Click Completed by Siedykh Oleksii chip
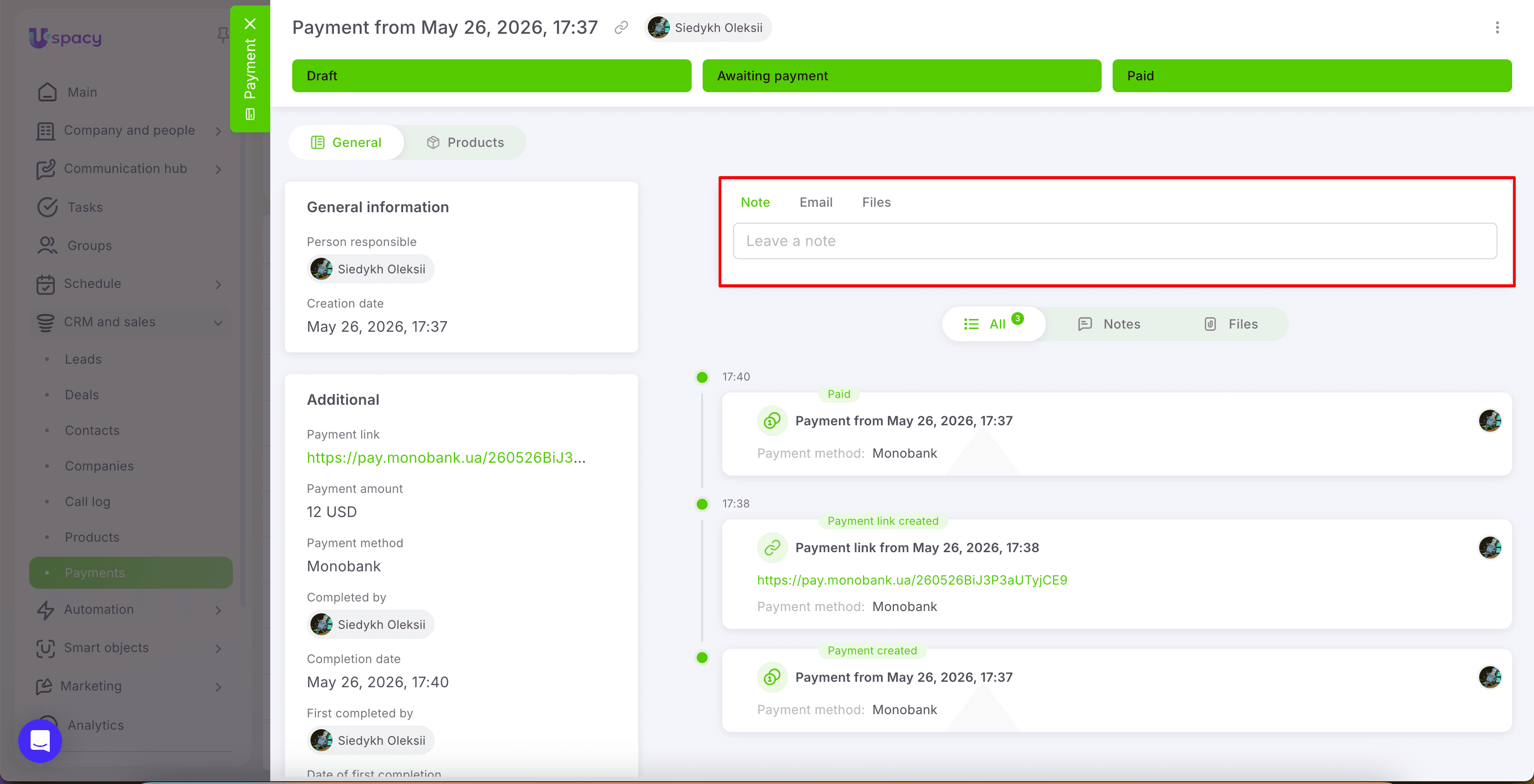 click(370, 624)
